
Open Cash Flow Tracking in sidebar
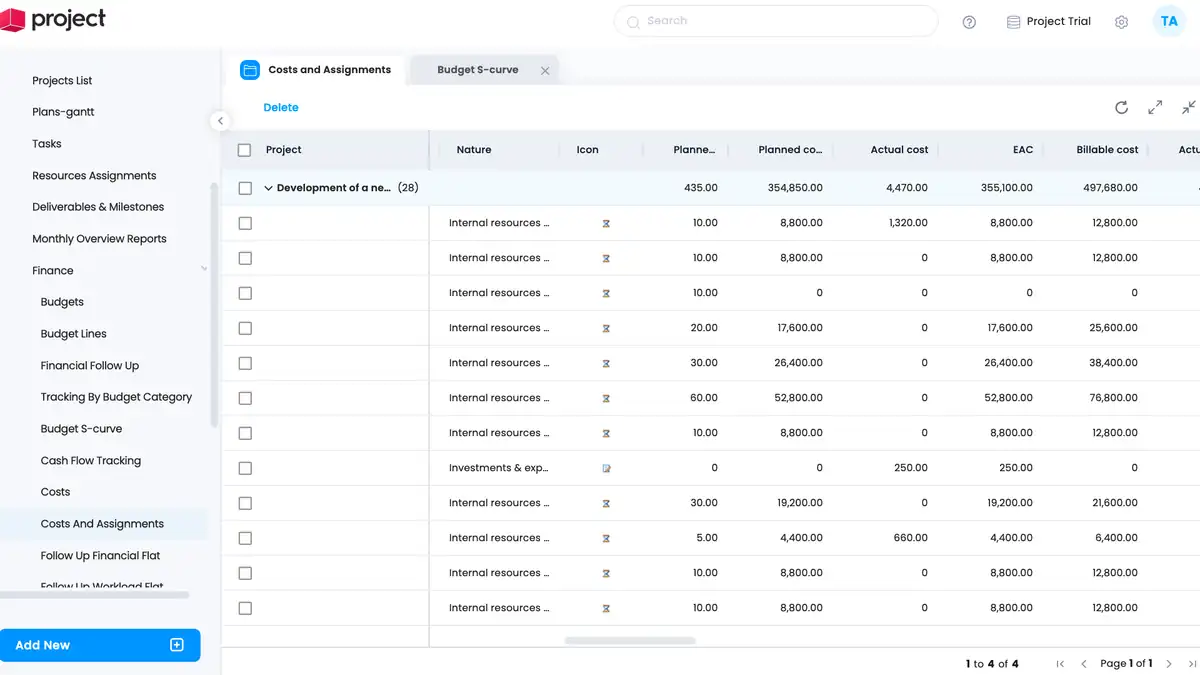coord(90,461)
